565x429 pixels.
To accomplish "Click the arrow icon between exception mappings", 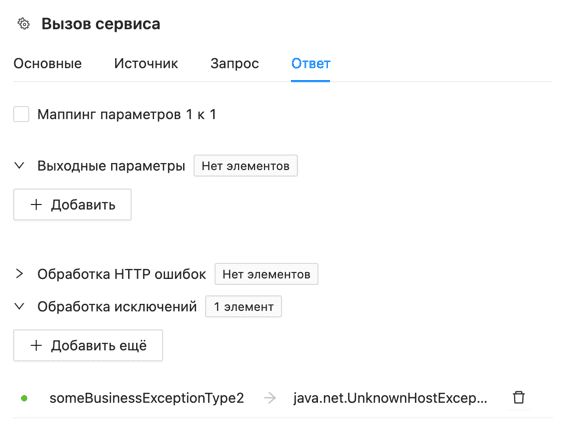I will pos(270,398).
